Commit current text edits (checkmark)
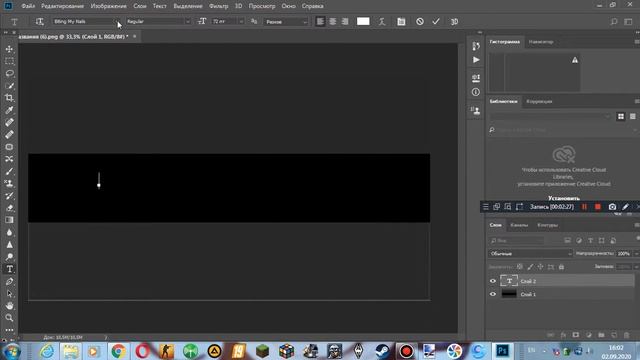Screen dimensions: 640x360 [x=436, y=22]
